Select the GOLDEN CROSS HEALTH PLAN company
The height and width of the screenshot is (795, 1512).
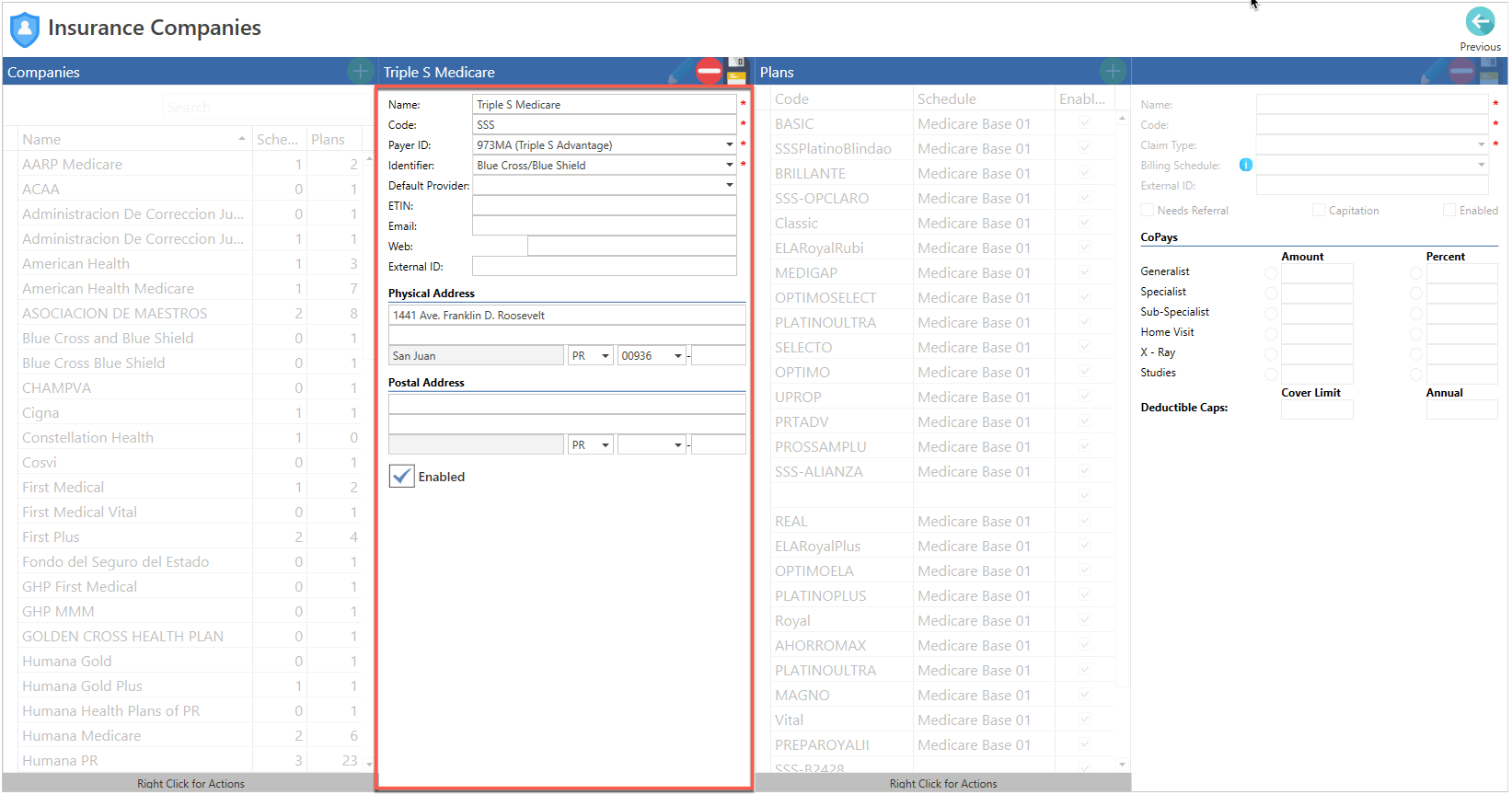tap(190, 636)
